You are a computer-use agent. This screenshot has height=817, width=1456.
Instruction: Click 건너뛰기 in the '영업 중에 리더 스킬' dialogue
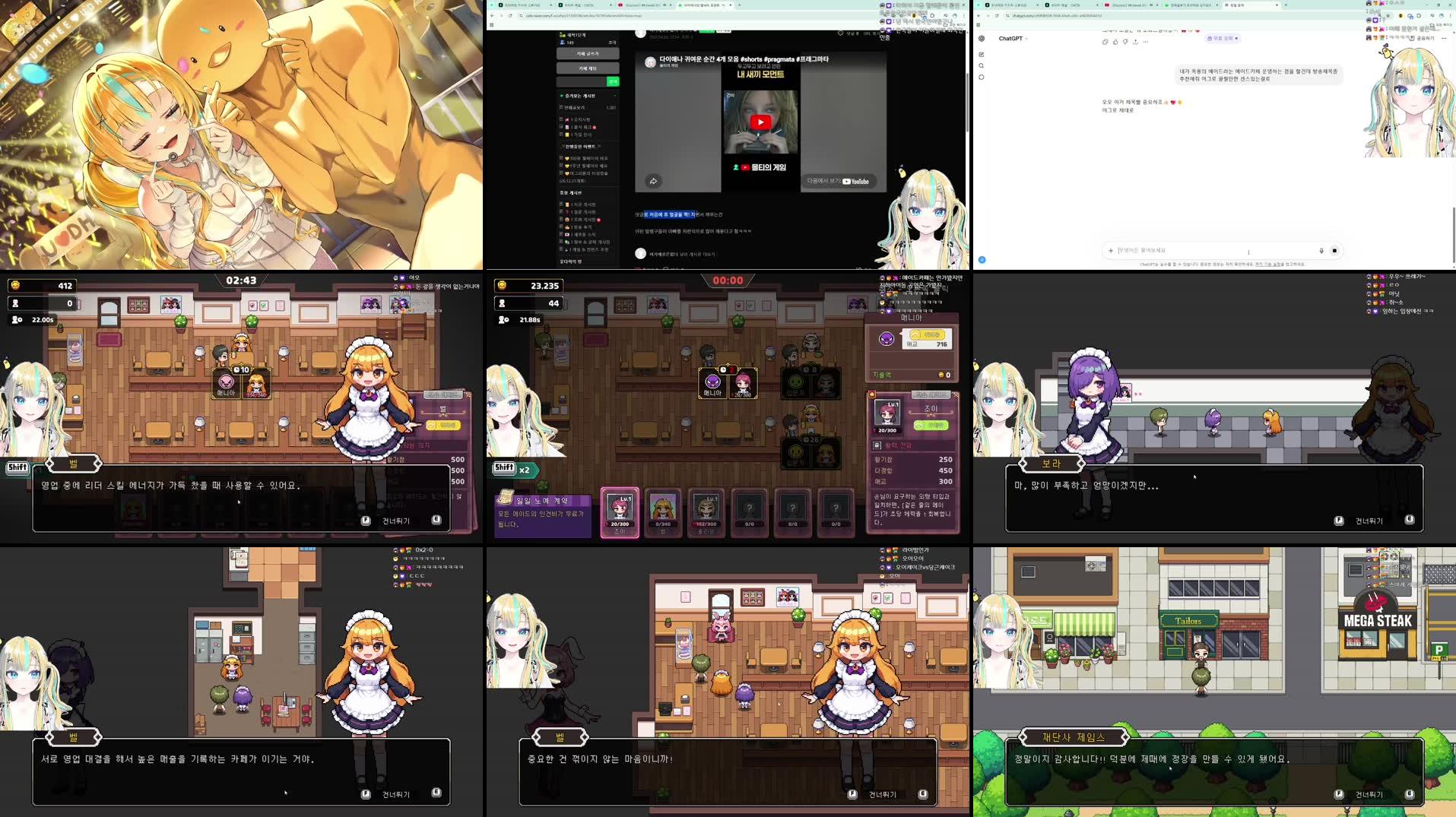395,521
